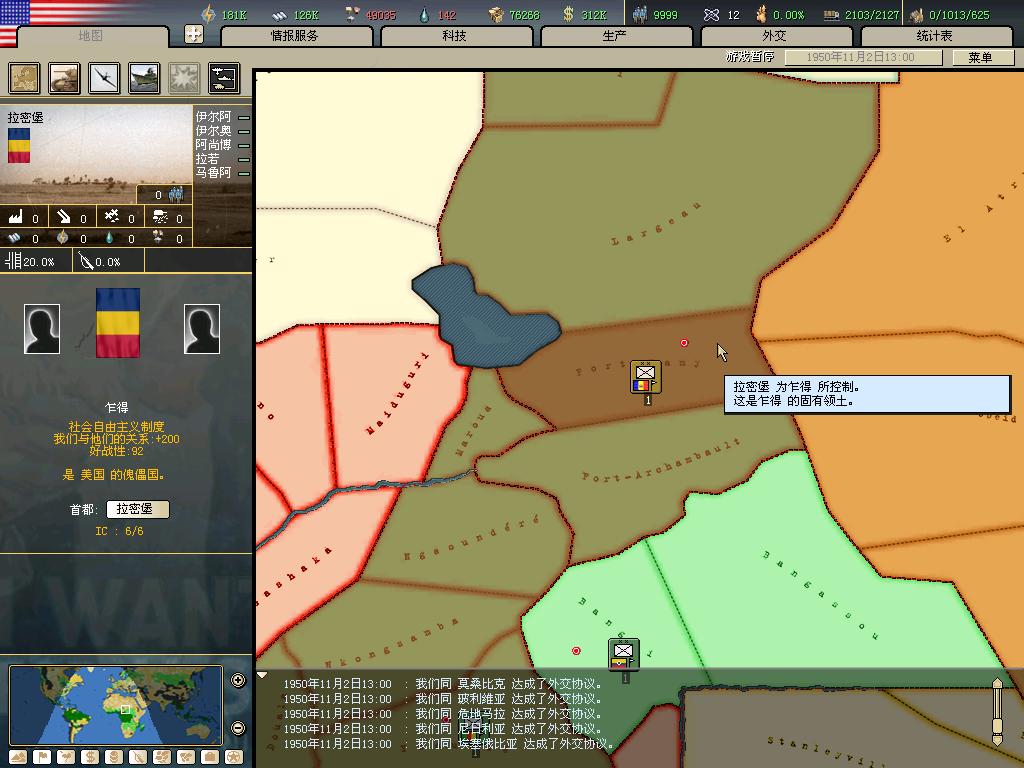Screen dimensions: 1024x768
Task: Switch to terrain map mode mountain icon
Action: tap(18, 757)
